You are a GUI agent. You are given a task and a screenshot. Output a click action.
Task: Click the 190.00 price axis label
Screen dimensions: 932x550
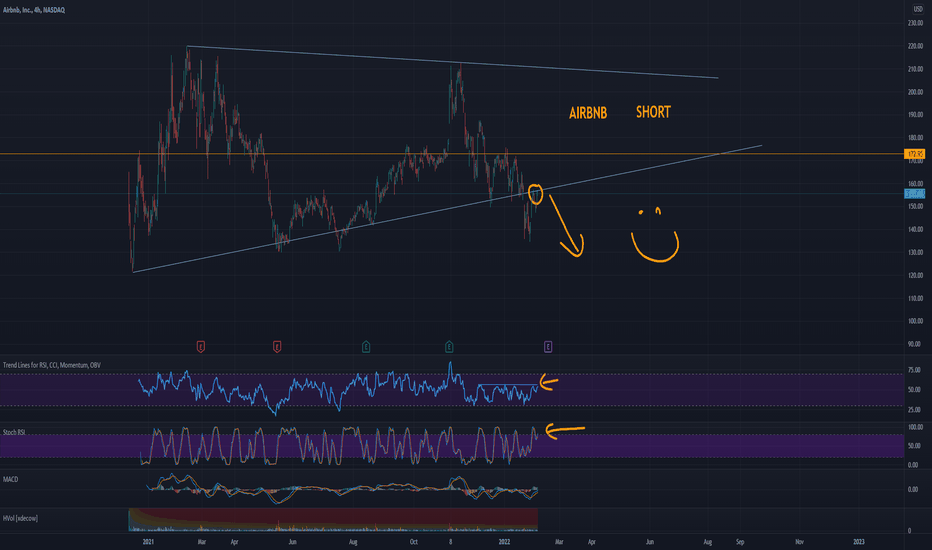click(x=915, y=115)
